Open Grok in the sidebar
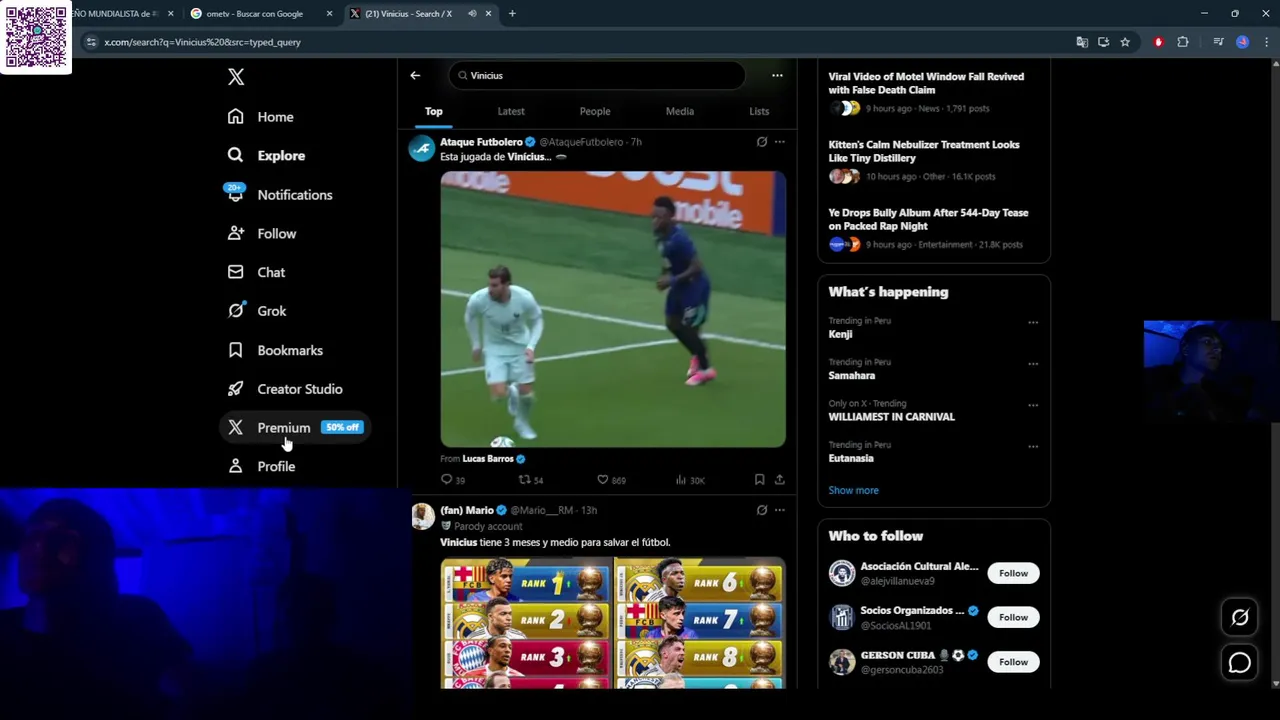The image size is (1280, 720). click(x=257, y=311)
